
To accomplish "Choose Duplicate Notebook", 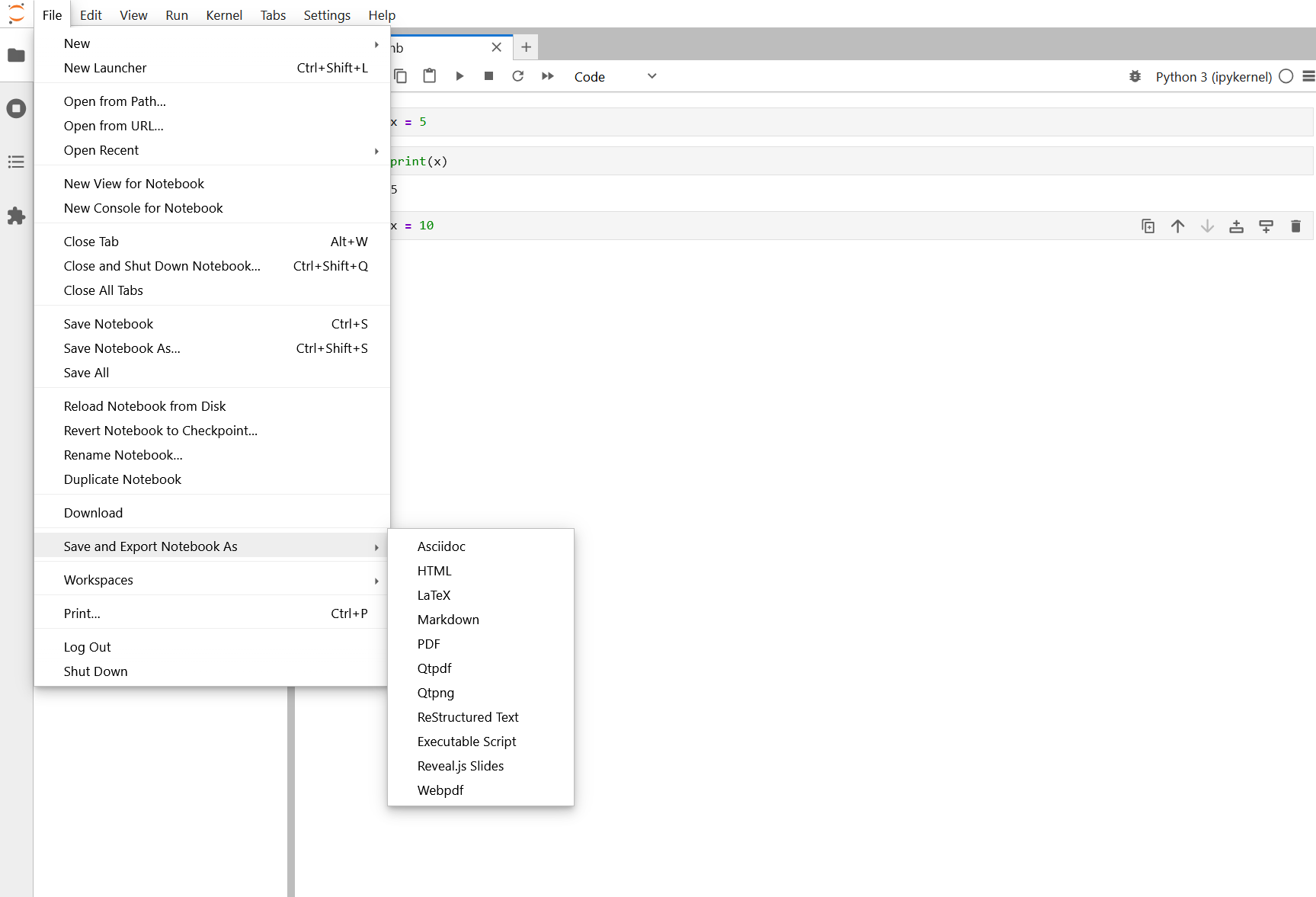I will point(212,479).
